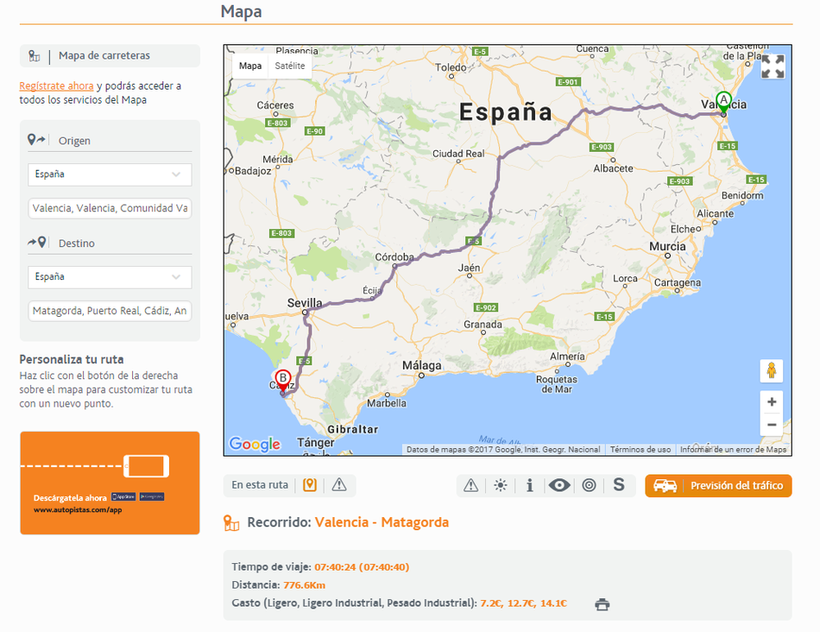Switch to Satélite map view
Screen dimensions: 820x632
(x=291, y=66)
